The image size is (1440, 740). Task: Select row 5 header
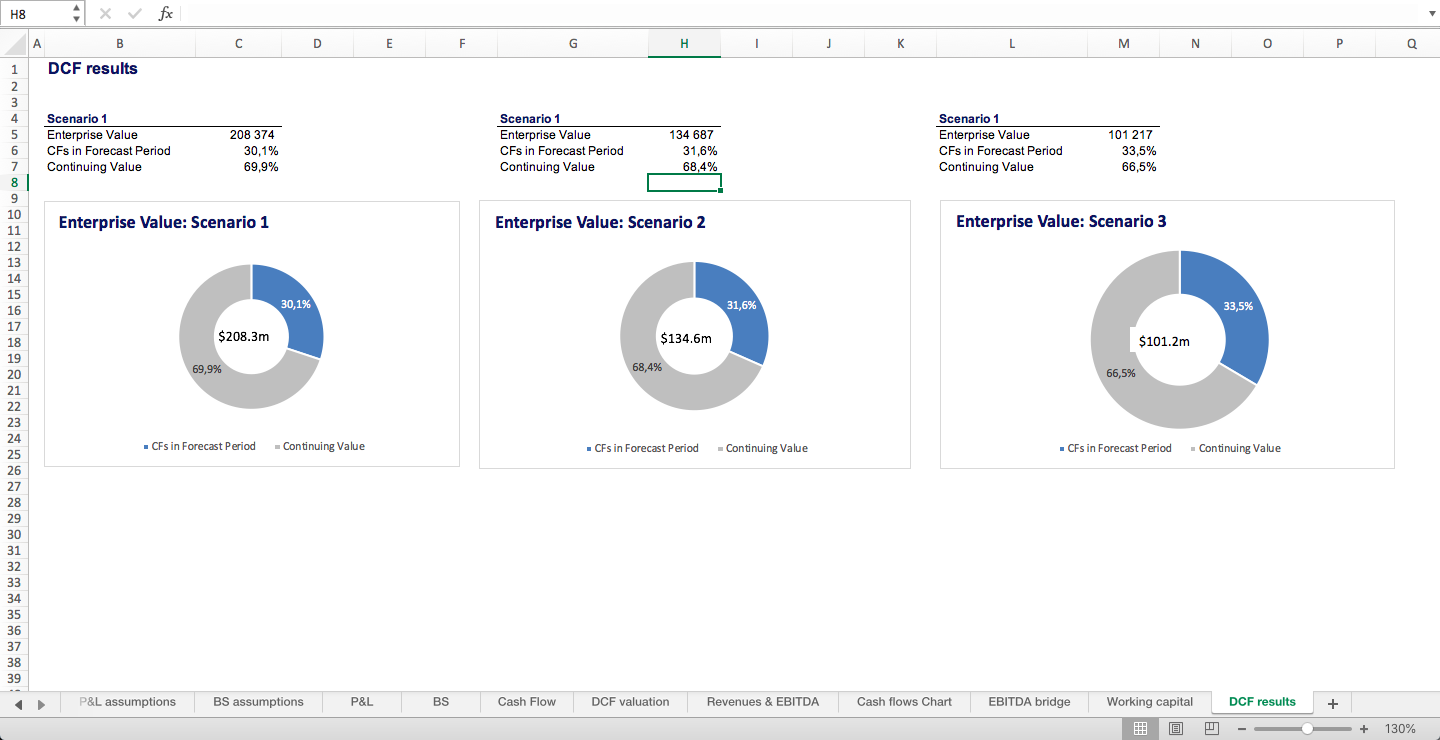(14, 134)
